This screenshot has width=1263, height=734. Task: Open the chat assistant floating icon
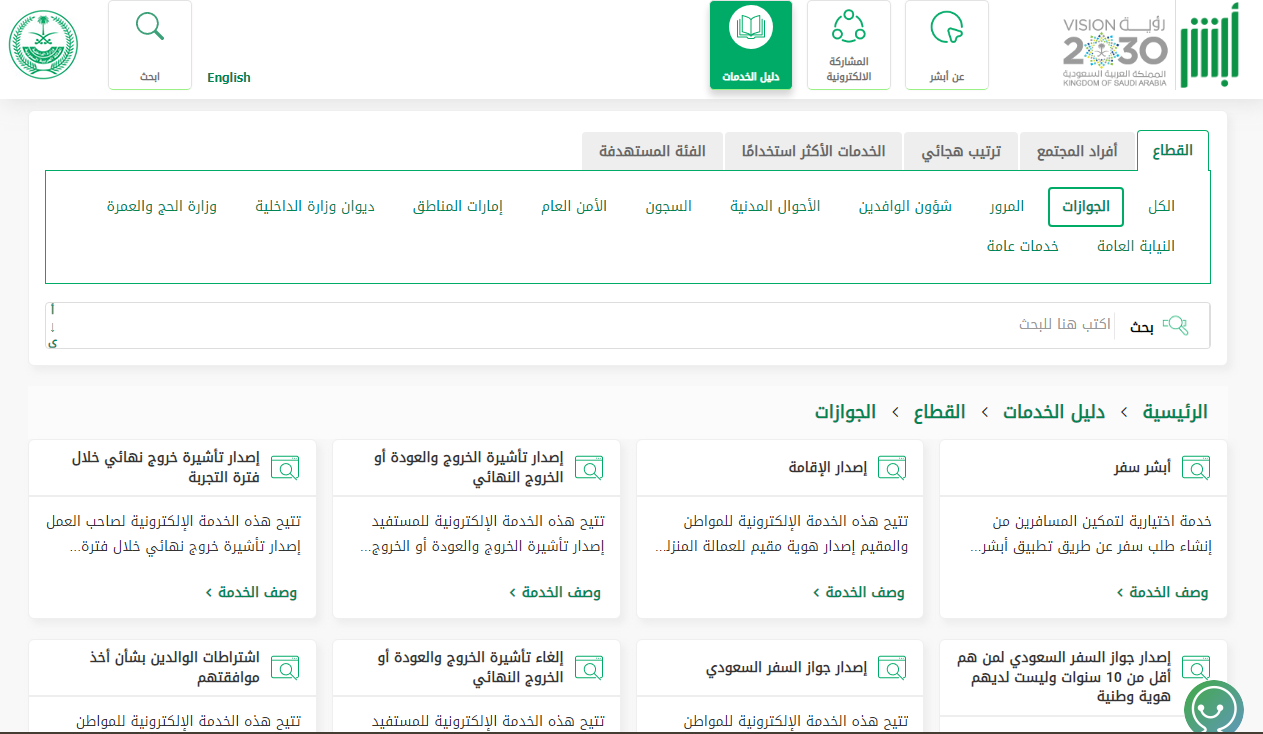click(x=1213, y=709)
